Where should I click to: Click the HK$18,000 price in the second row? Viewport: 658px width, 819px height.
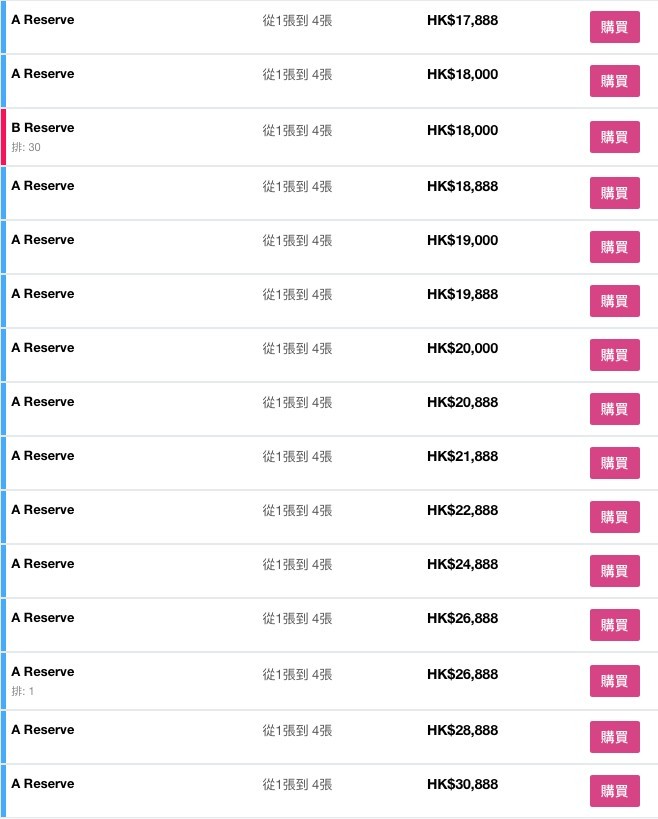click(462, 74)
